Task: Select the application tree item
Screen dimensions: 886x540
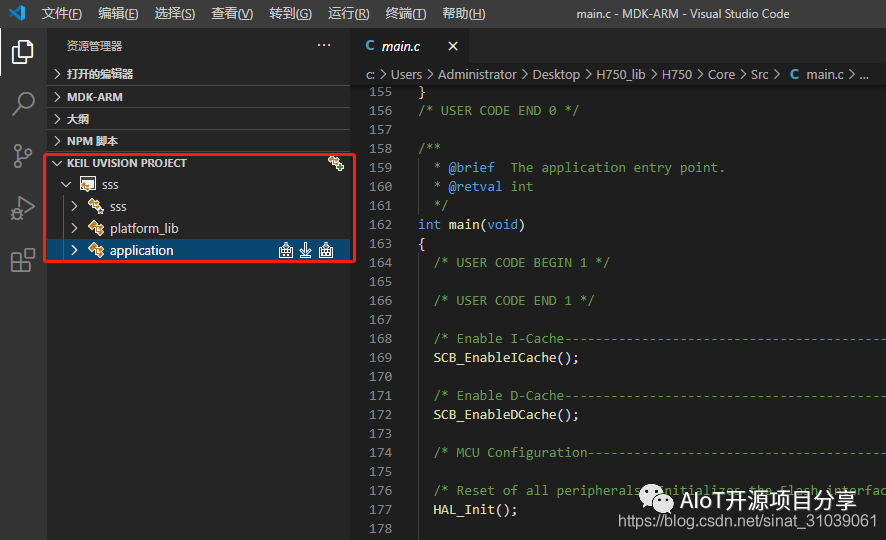Action: [x=198, y=250]
